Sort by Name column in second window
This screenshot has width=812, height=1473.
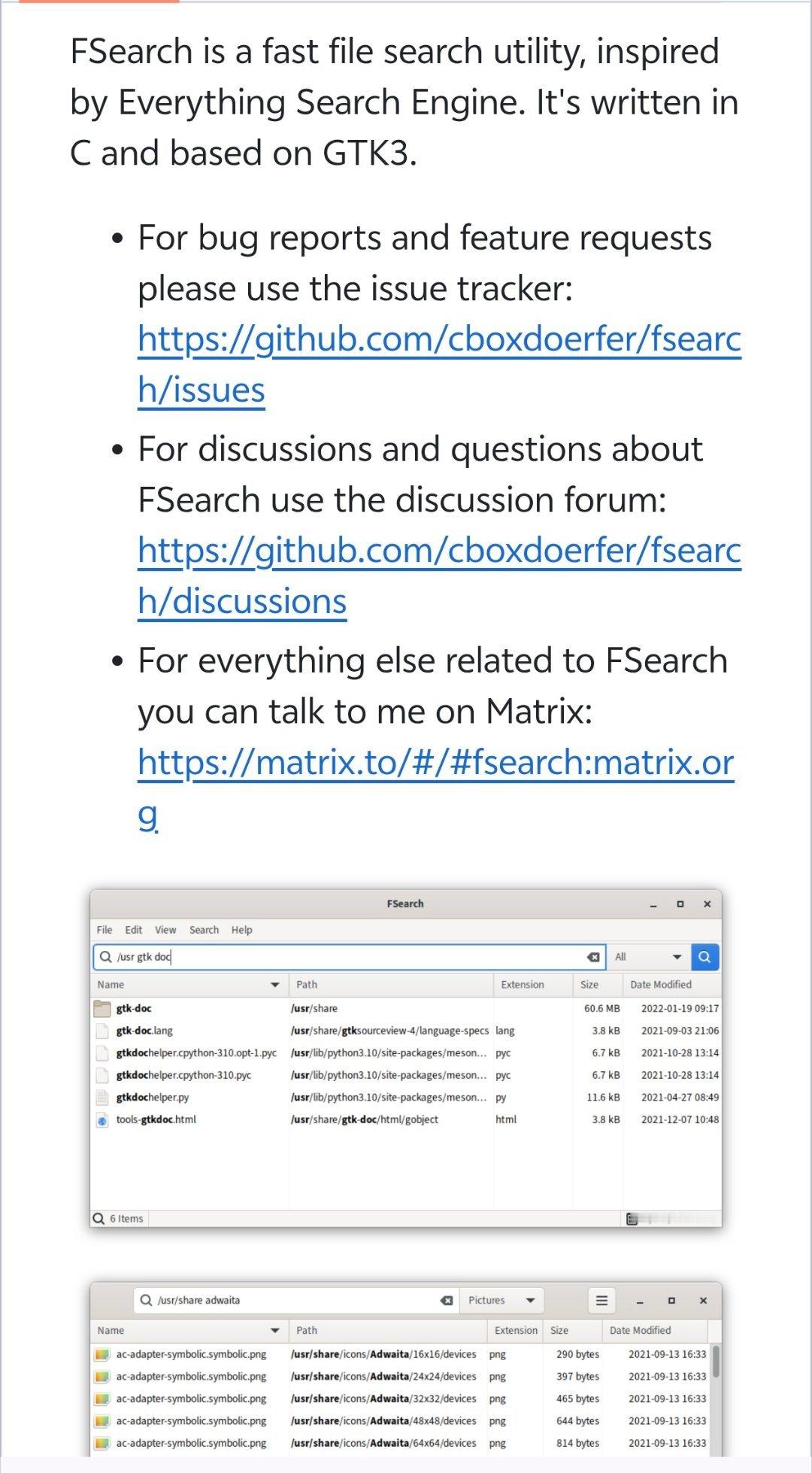[189, 1330]
